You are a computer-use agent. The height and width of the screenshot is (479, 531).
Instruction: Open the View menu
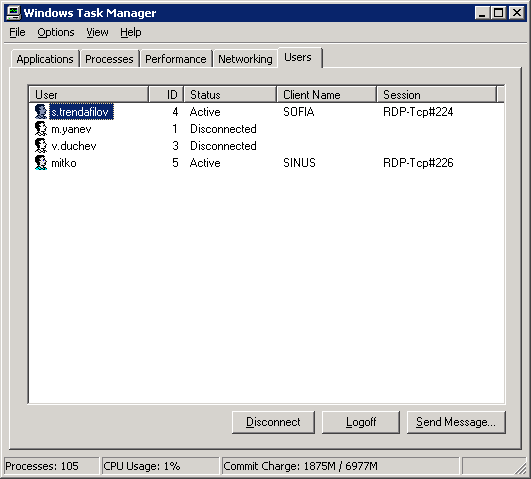coord(97,33)
